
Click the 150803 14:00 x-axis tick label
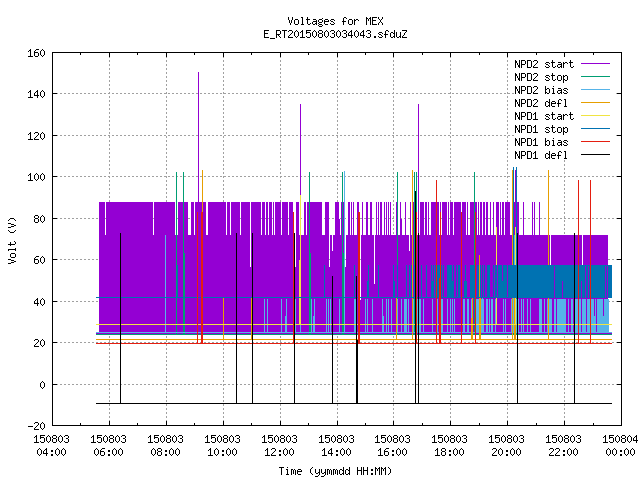tap(336, 446)
